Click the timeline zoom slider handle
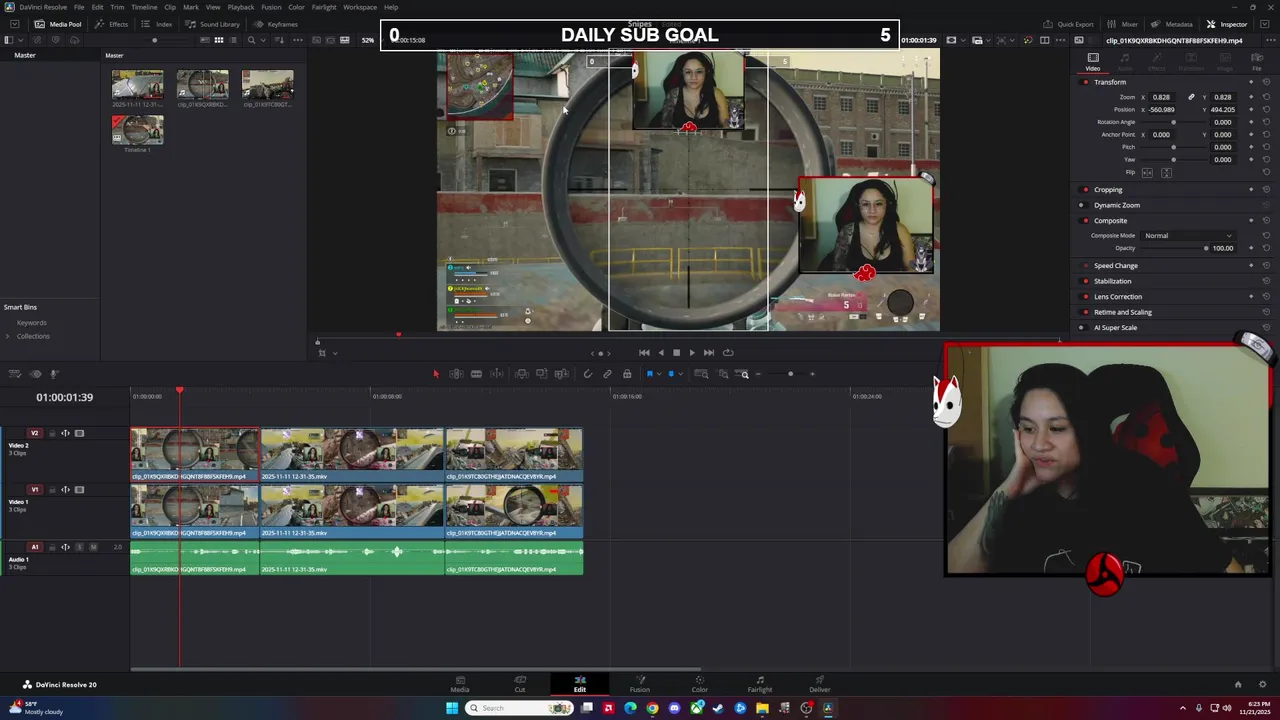 [791, 374]
